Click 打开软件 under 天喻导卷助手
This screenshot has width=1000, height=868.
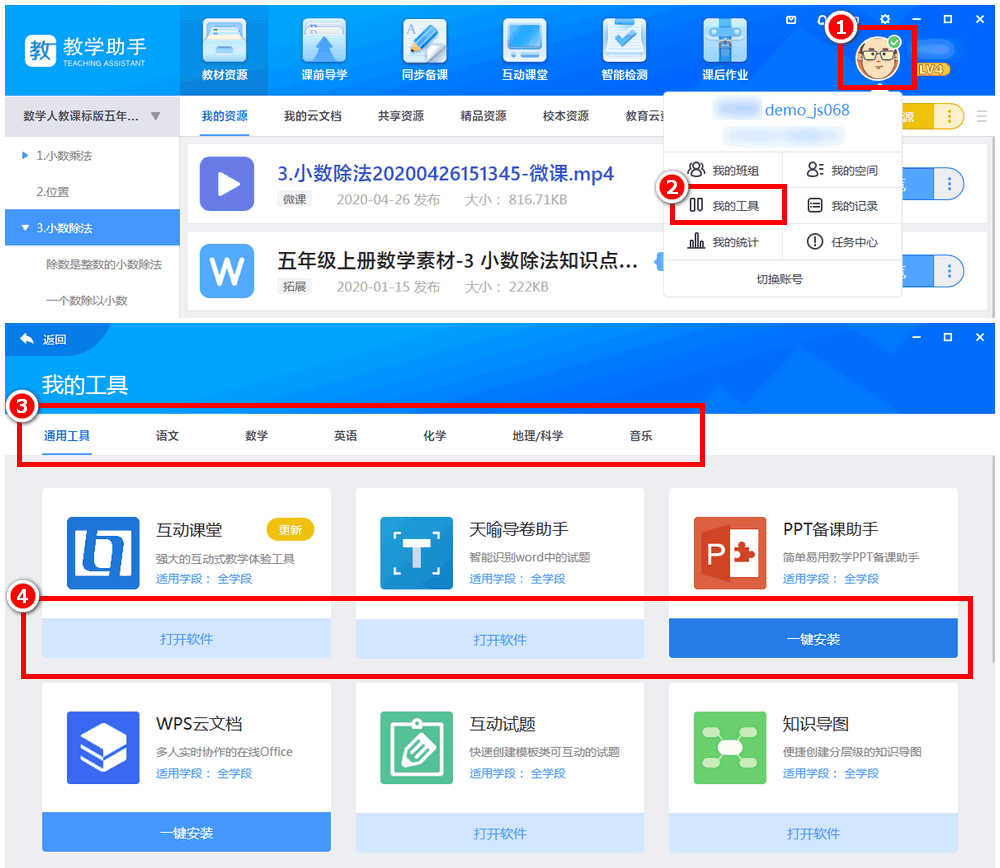(499, 639)
